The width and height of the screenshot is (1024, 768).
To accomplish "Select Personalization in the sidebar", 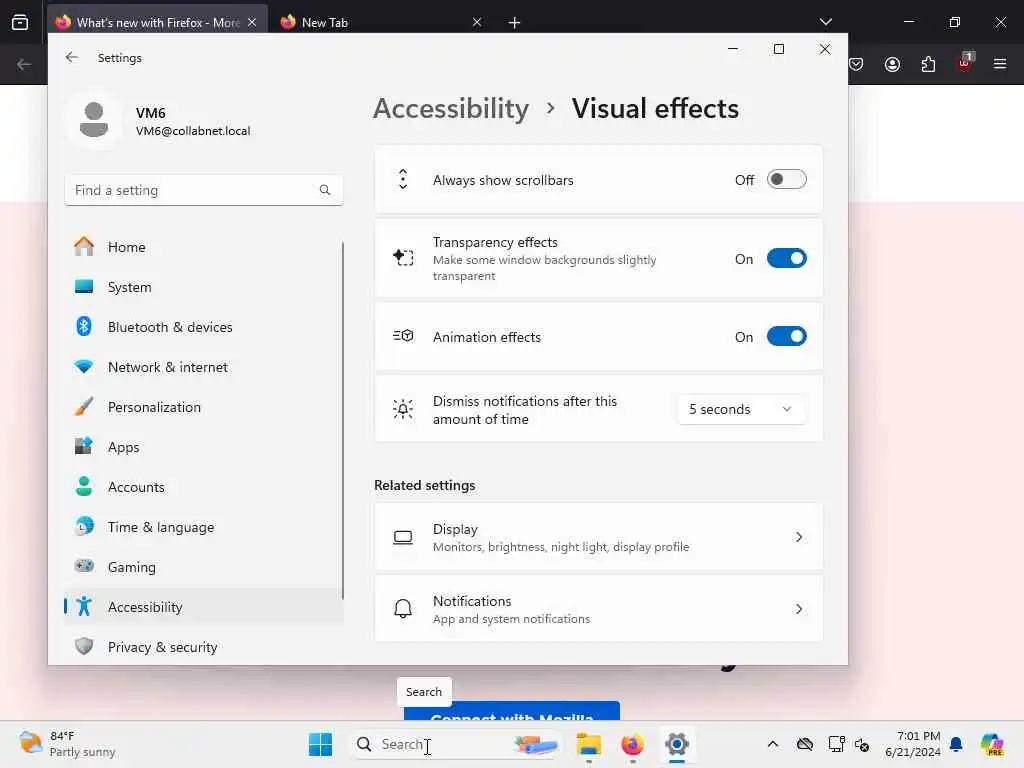I will pos(204,407).
